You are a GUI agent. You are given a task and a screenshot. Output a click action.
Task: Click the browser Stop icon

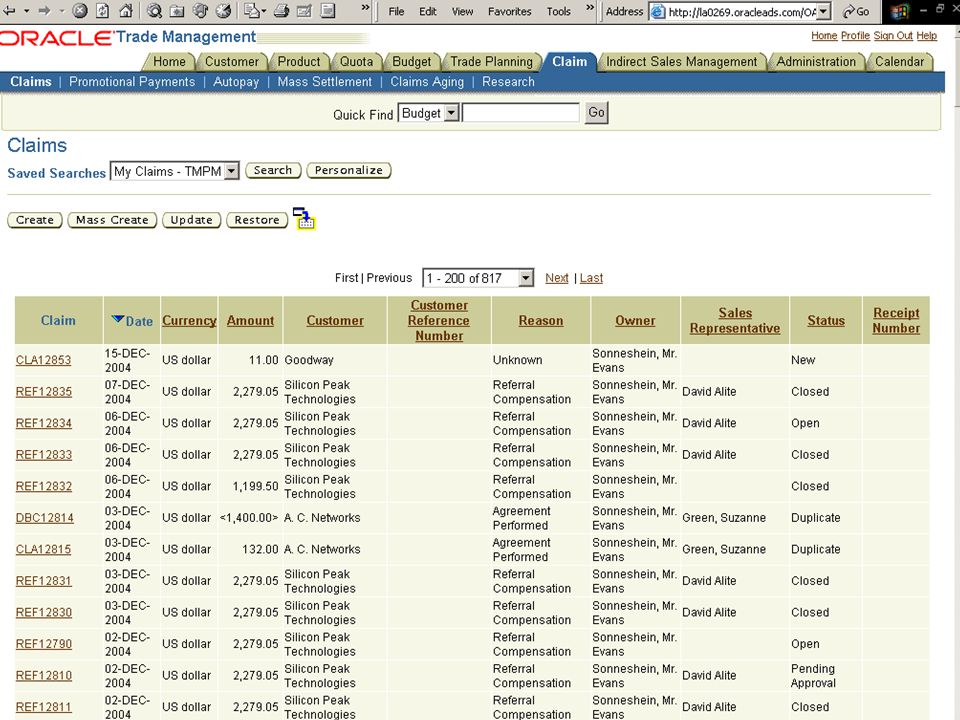click(x=80, y=11)
